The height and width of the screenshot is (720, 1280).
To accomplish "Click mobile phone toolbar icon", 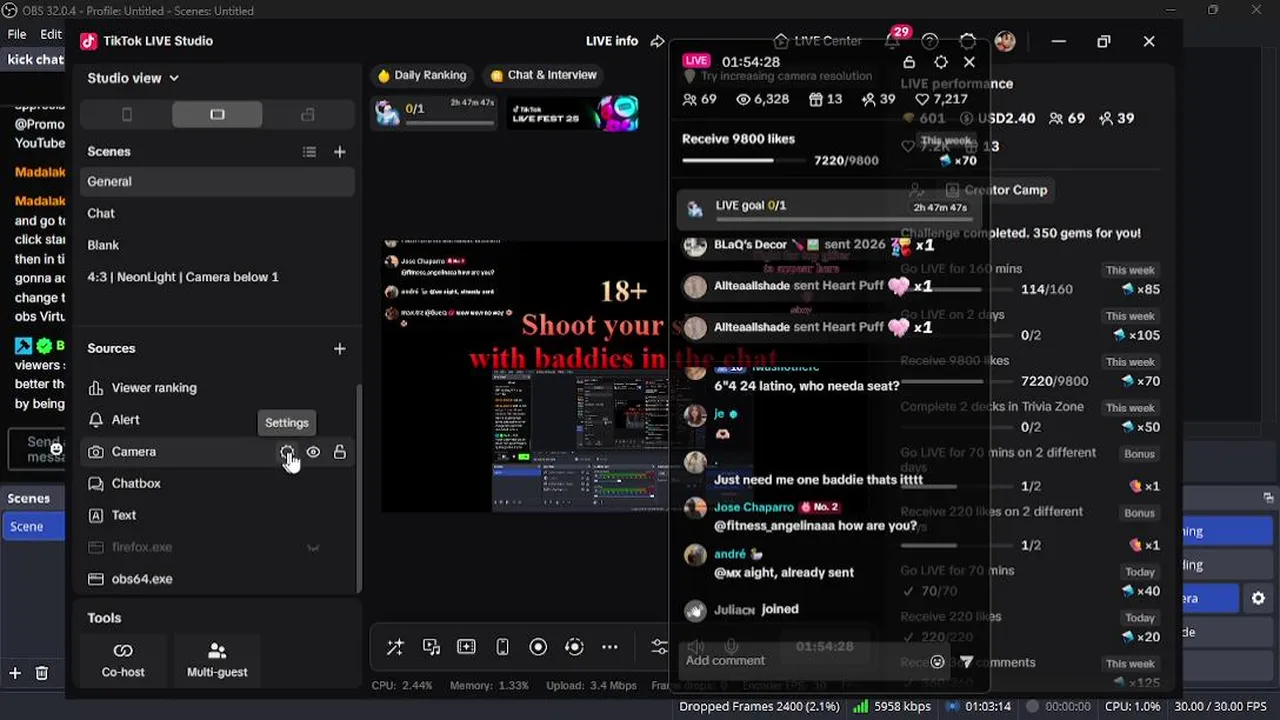I will coord(502,647).
